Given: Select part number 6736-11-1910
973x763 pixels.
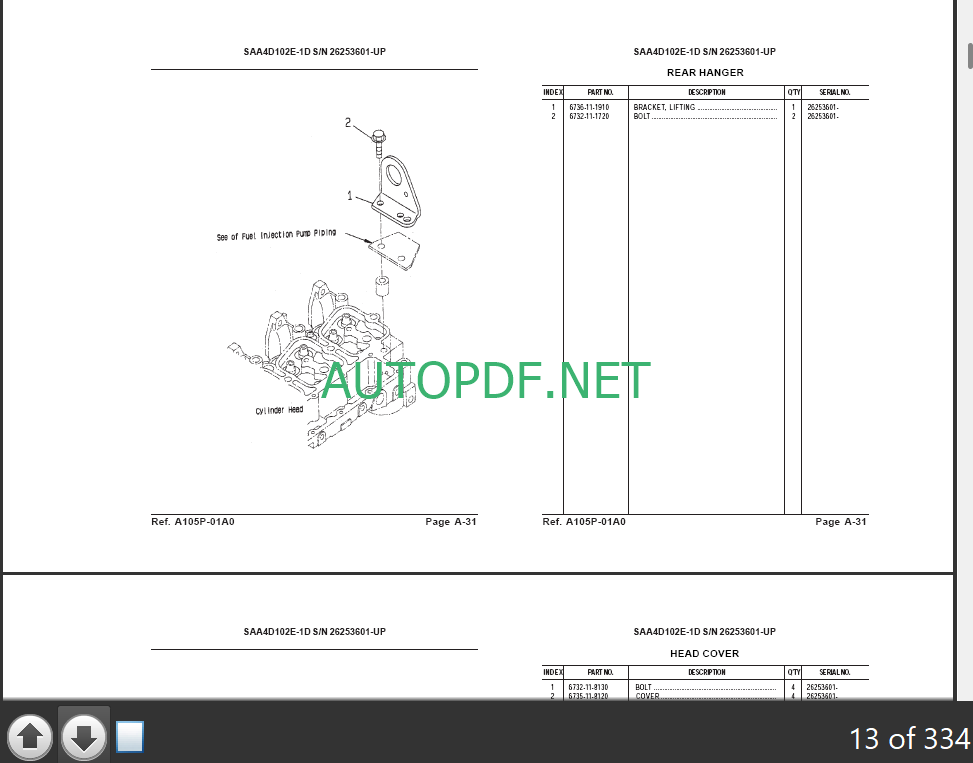Looking at the screenshot, I should (589, 107).
